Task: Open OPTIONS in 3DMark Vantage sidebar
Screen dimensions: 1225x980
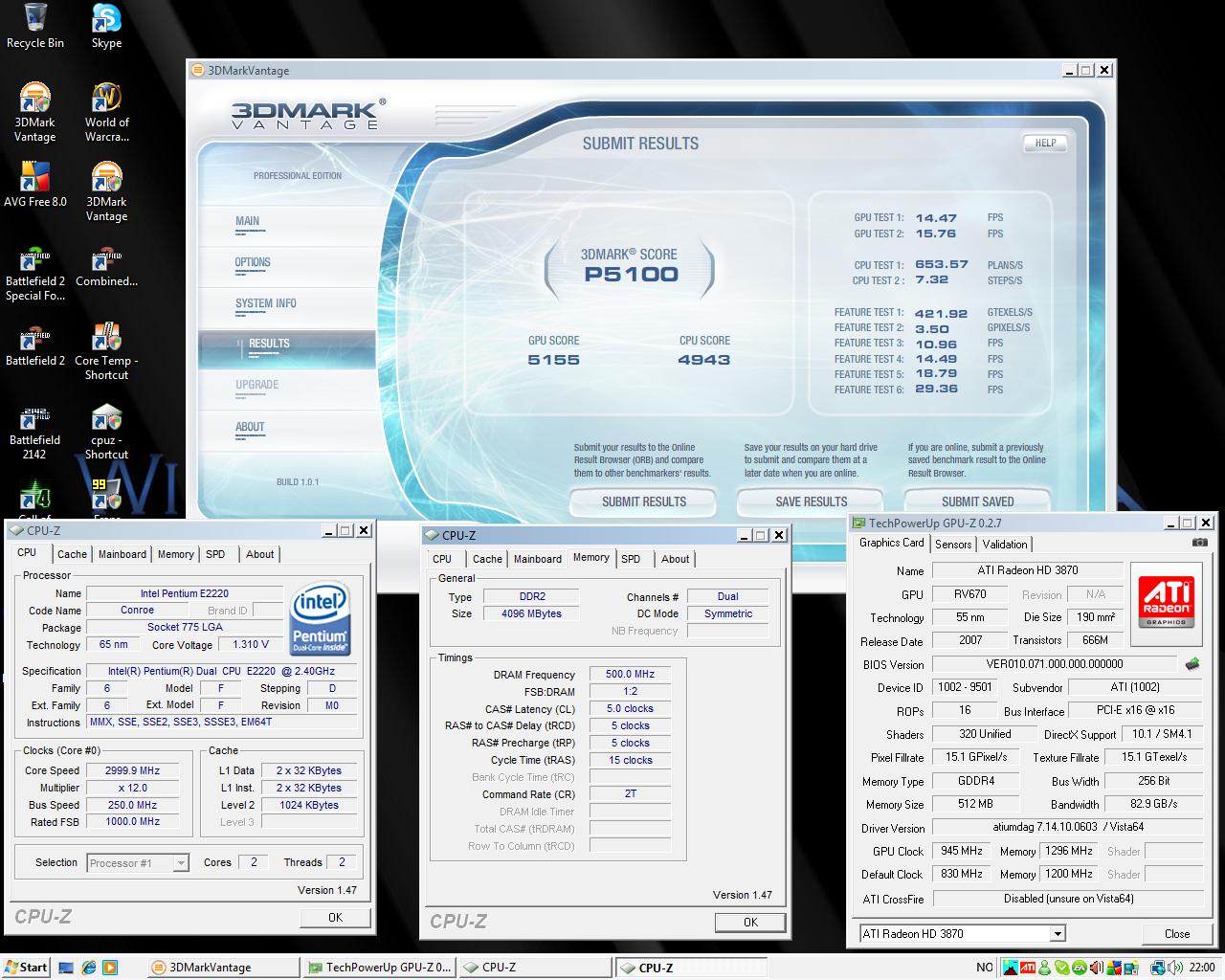Action: (x=253, y=262)
